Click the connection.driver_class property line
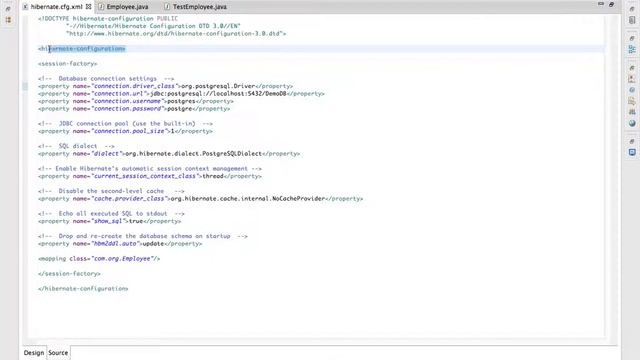This screenshot has width=640, height=360. (165, 86)
